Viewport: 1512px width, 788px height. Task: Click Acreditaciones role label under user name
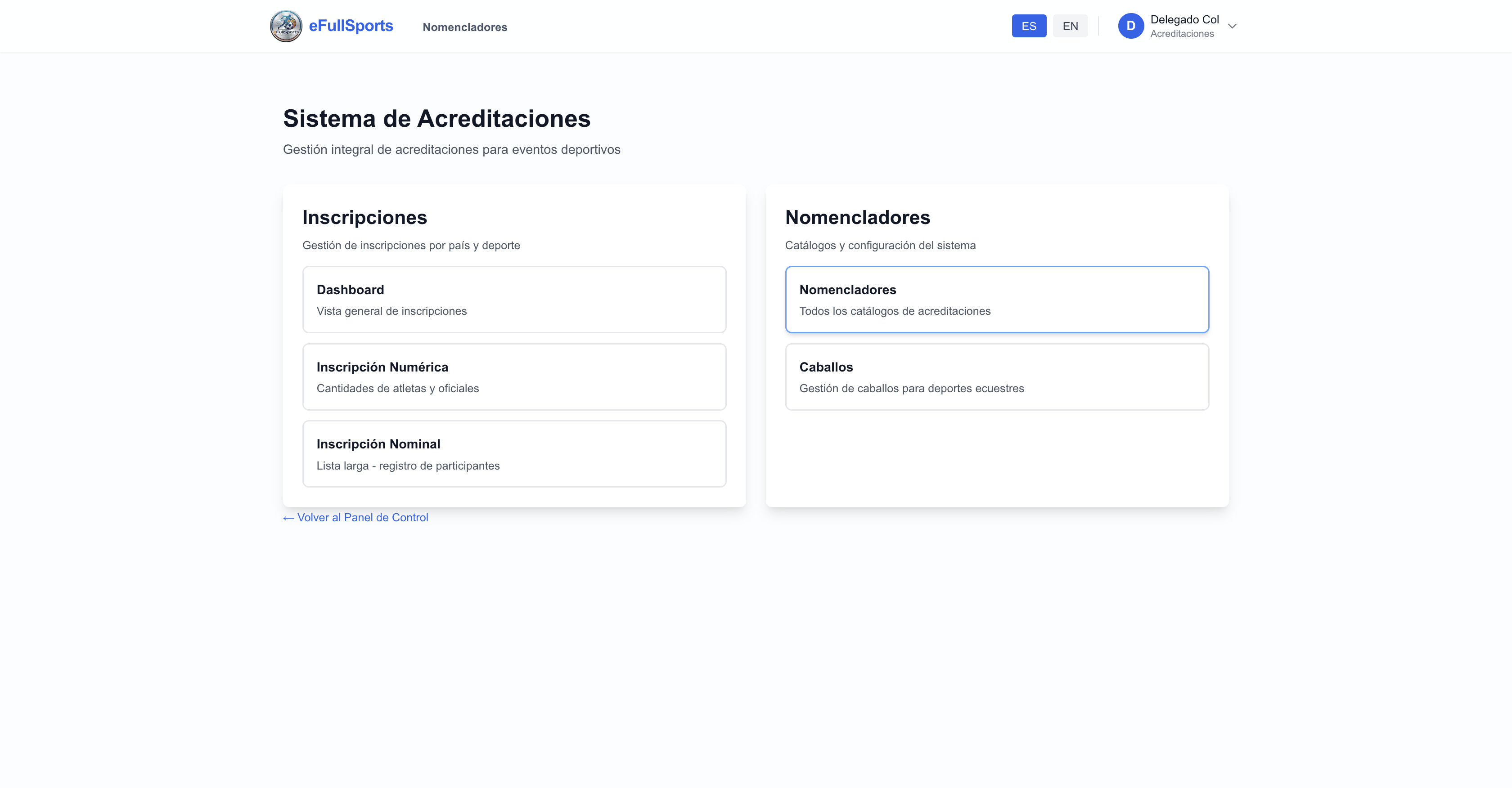(x=1182, y=34)
